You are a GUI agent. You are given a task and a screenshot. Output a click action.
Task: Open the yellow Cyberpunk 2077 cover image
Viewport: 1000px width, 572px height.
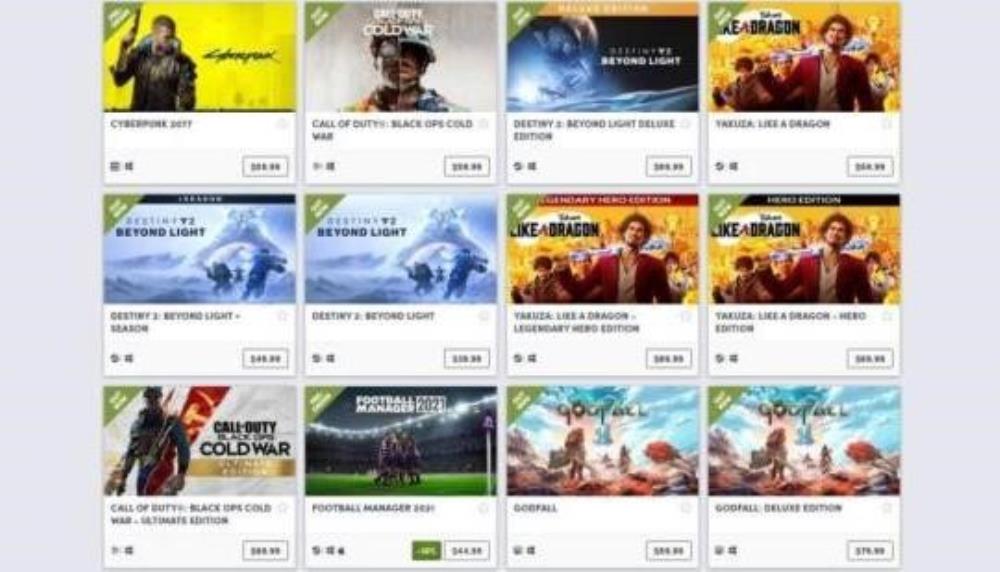pos(200,57)
